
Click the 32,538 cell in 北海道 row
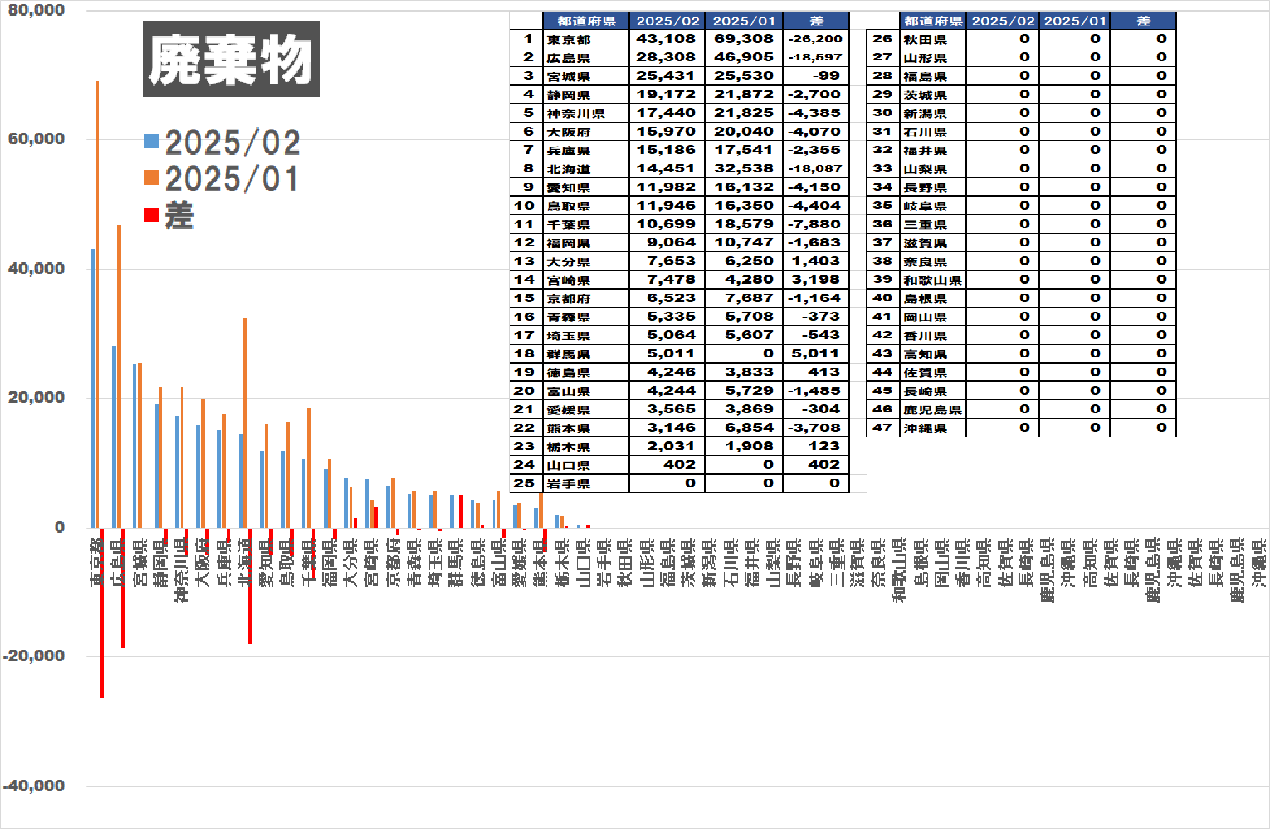[744, 169]
